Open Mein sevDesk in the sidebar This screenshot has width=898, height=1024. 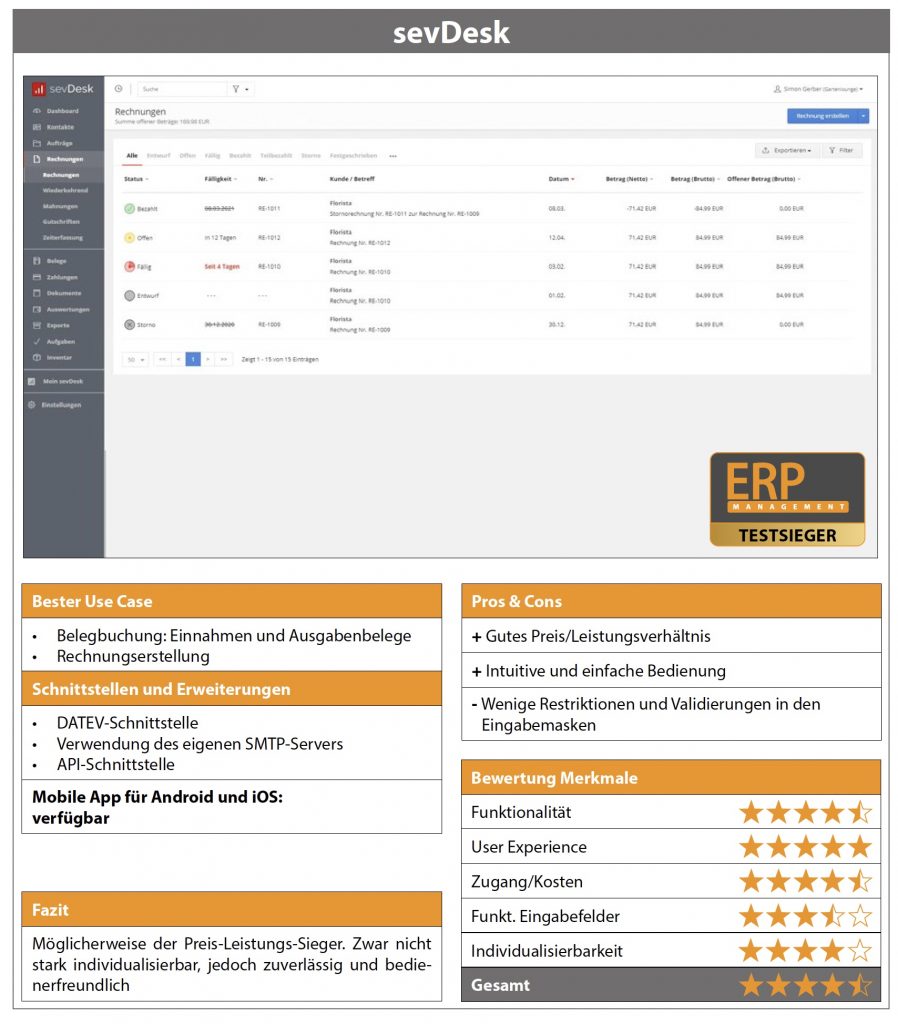coord(63,381)
